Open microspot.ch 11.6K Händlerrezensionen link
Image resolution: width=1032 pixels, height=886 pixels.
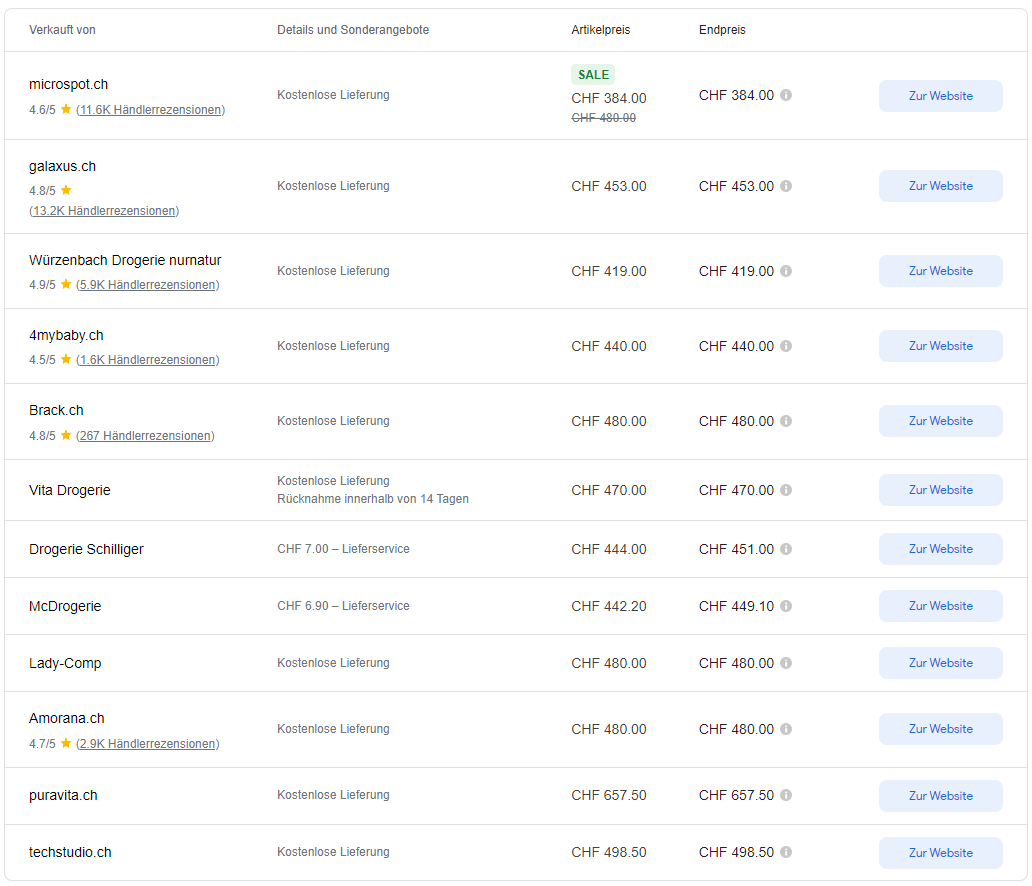[150, 110]
